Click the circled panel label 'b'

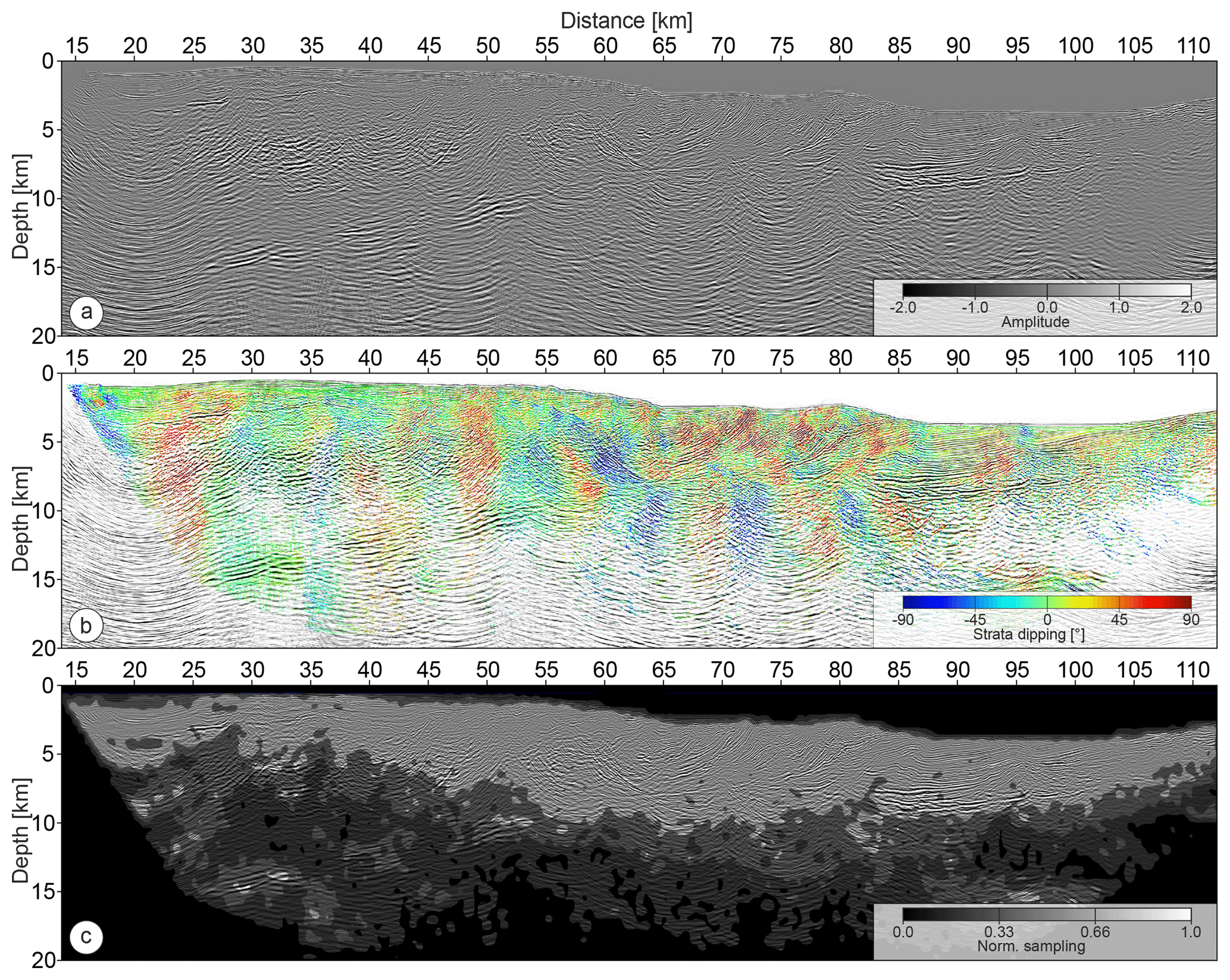tap(86, 625)
